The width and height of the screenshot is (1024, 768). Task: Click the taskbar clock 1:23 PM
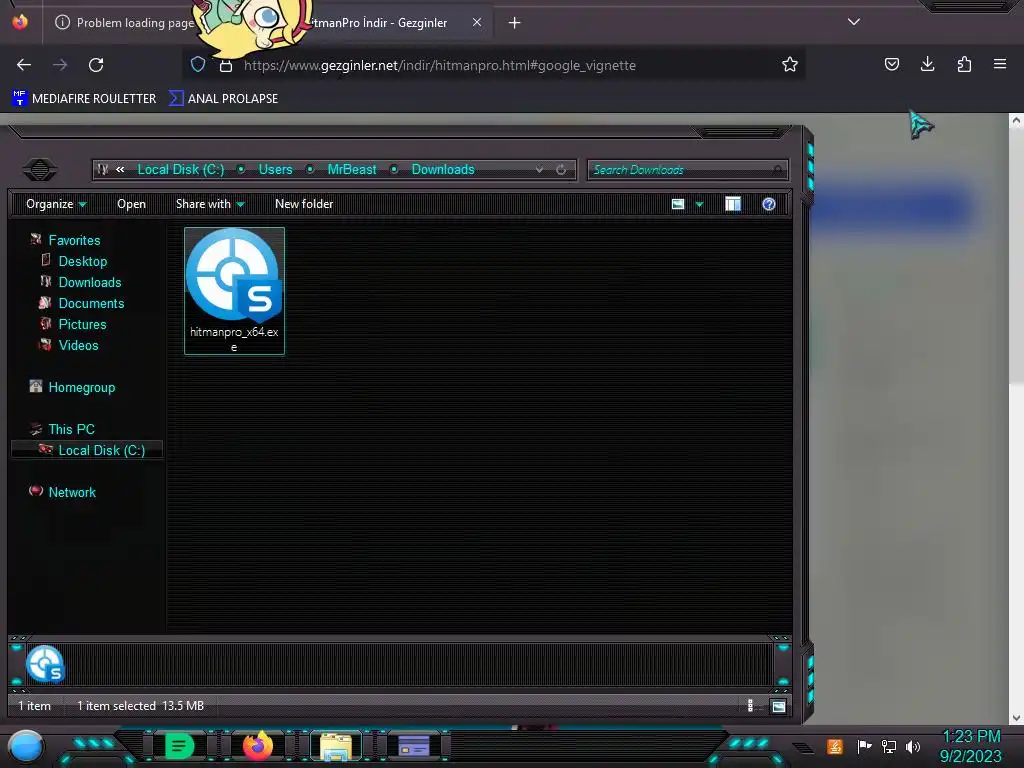point(971,737)
